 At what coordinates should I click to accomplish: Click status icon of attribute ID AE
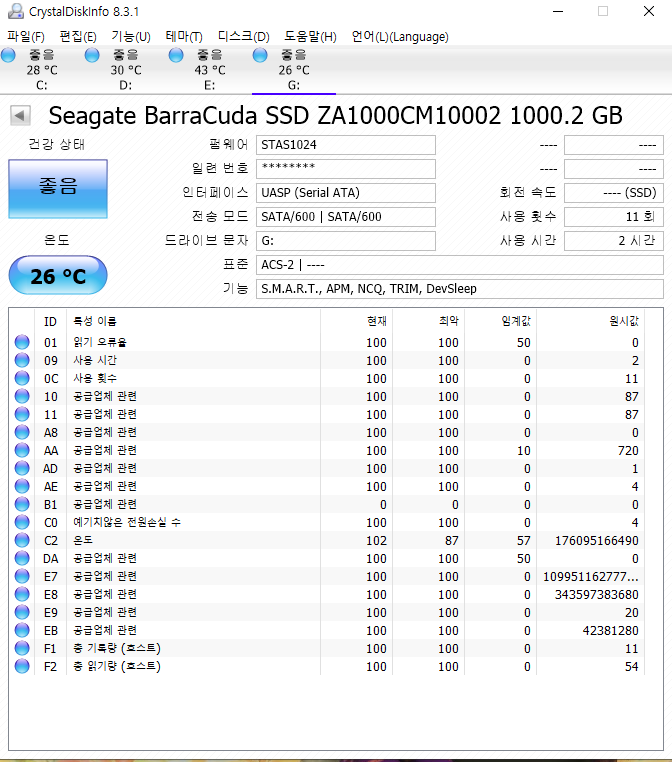(22, 486)
